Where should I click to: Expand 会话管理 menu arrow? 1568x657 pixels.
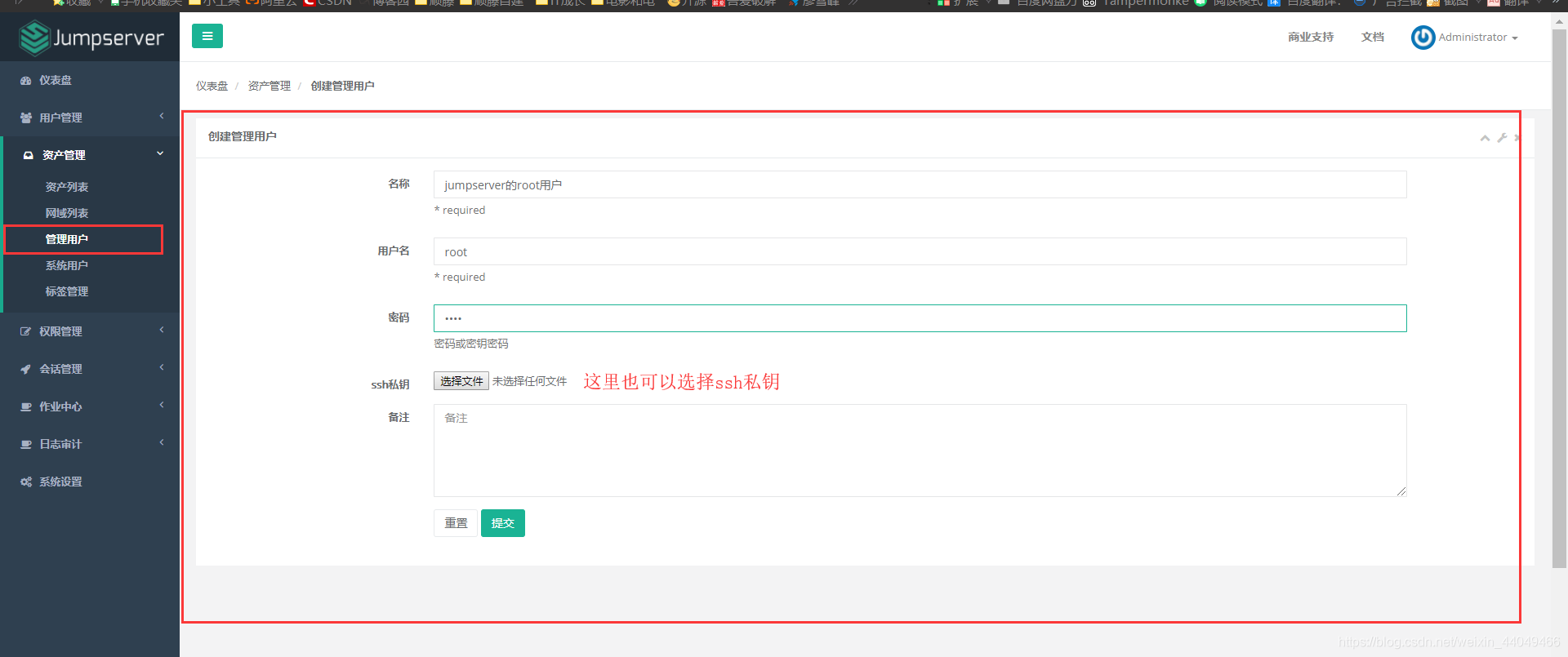162,368
